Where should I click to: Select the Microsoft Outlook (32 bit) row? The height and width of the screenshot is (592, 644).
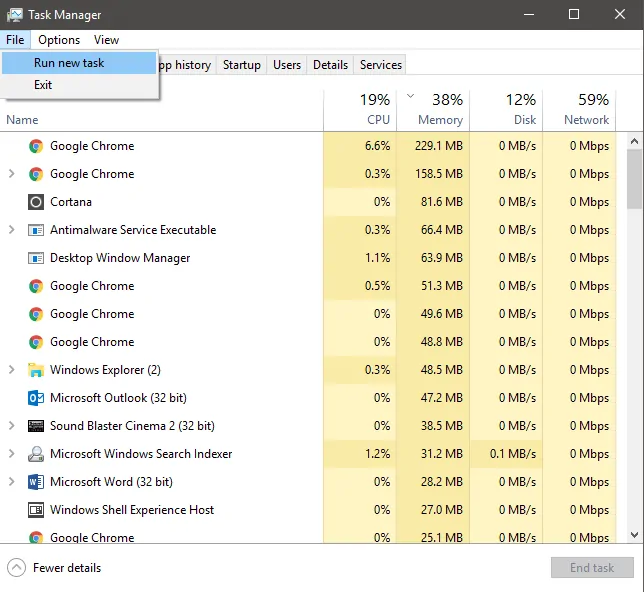[308, 398]
